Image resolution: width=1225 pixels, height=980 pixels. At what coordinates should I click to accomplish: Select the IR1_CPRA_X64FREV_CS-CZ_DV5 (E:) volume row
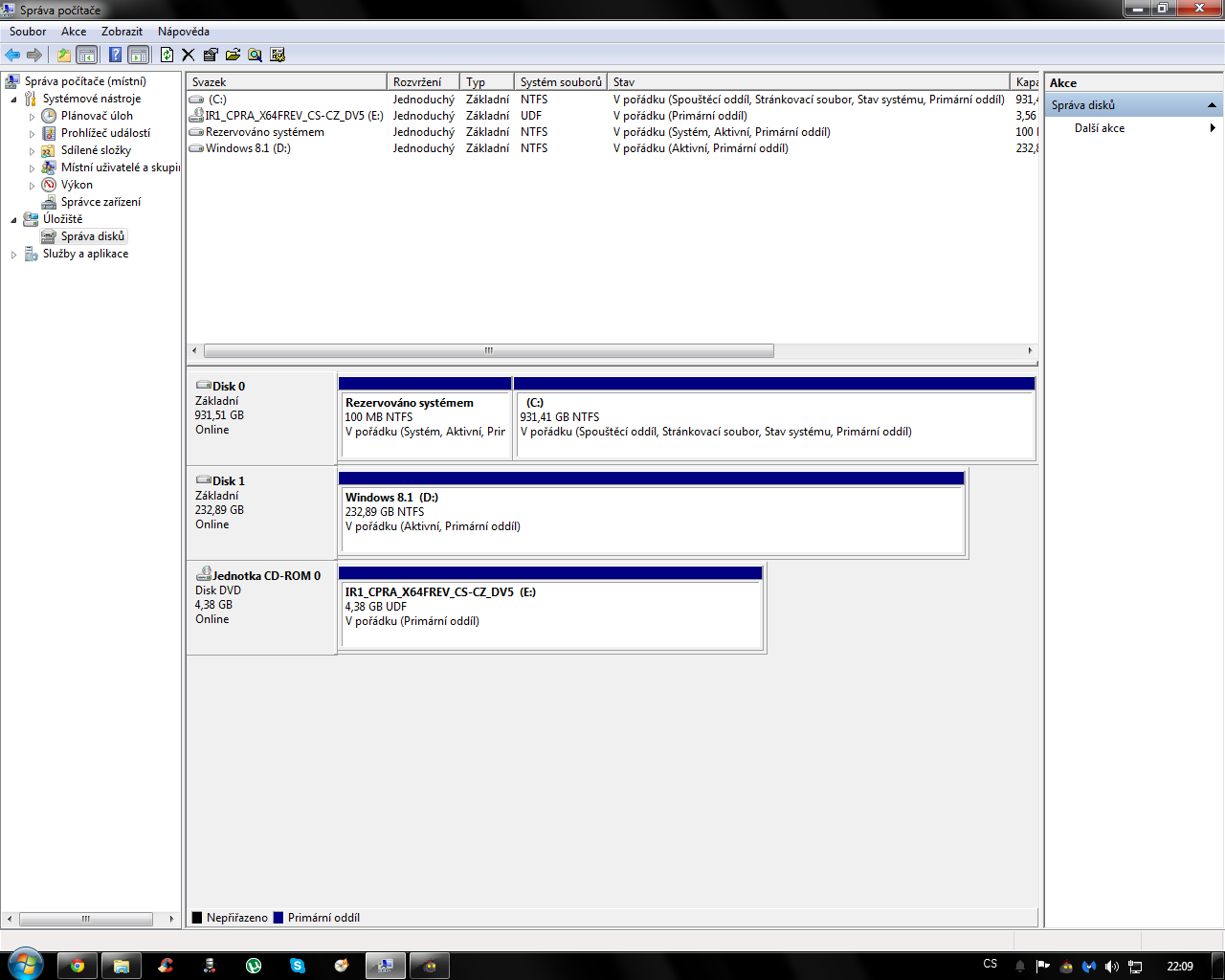(612, 116)
